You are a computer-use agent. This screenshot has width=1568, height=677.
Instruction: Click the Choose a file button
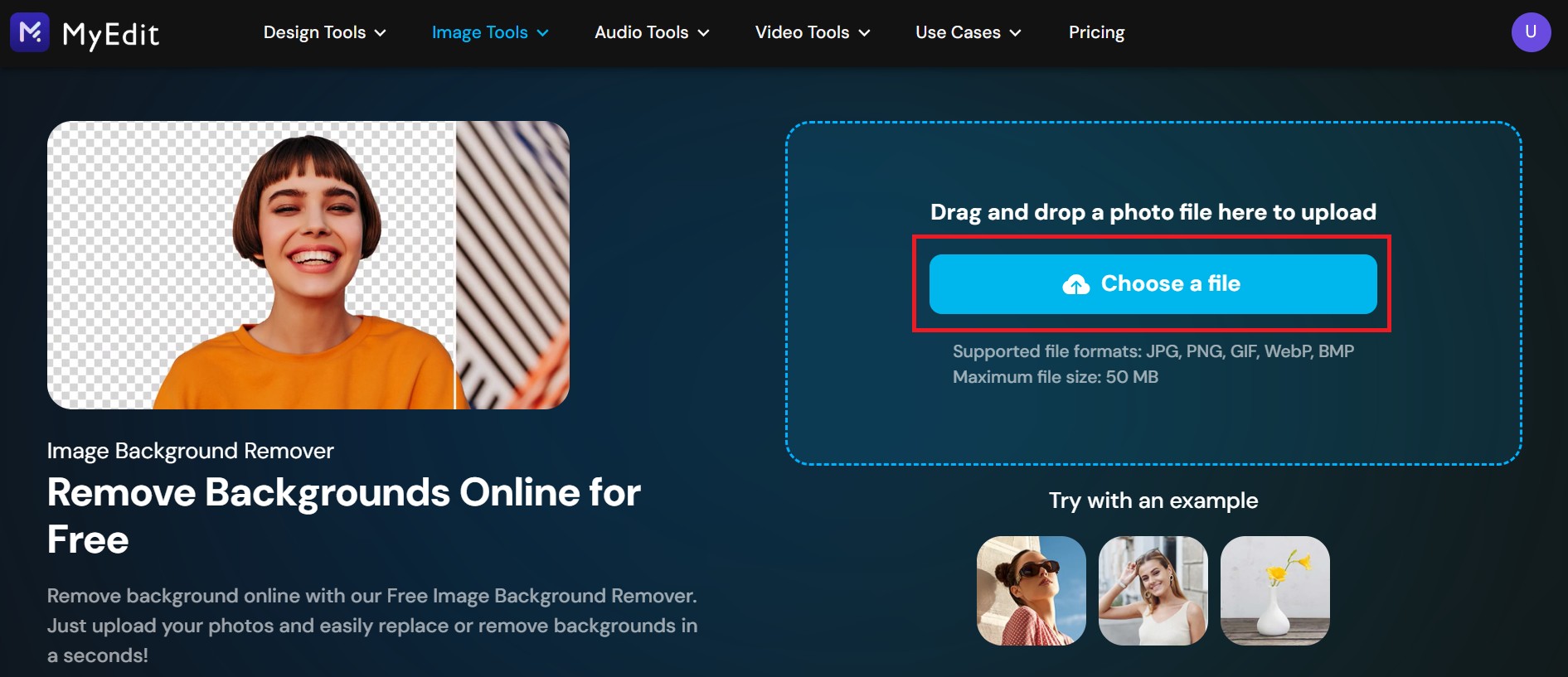(x=1153, y=284)
